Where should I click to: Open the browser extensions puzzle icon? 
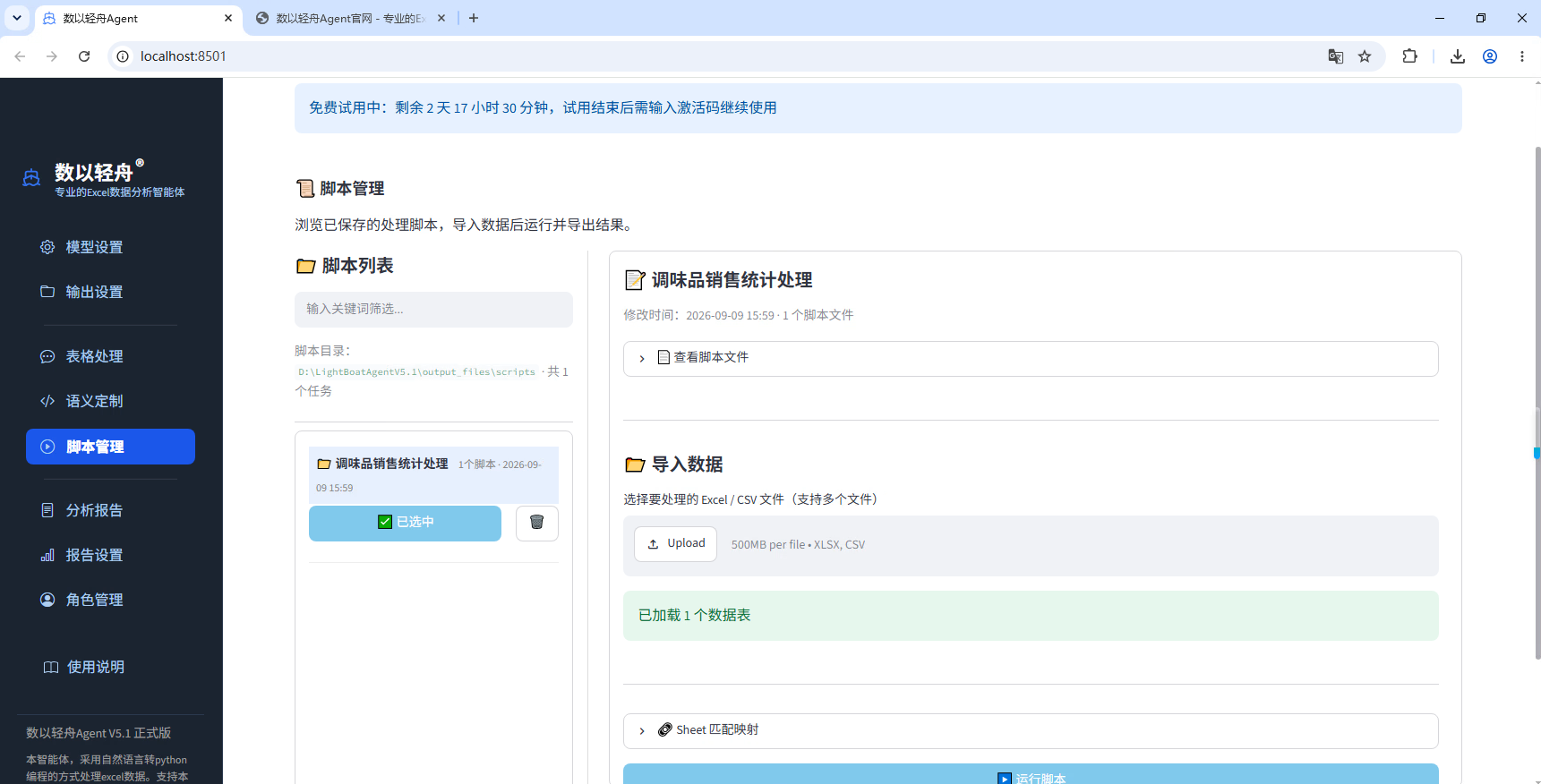click(x=1409, y=56)
